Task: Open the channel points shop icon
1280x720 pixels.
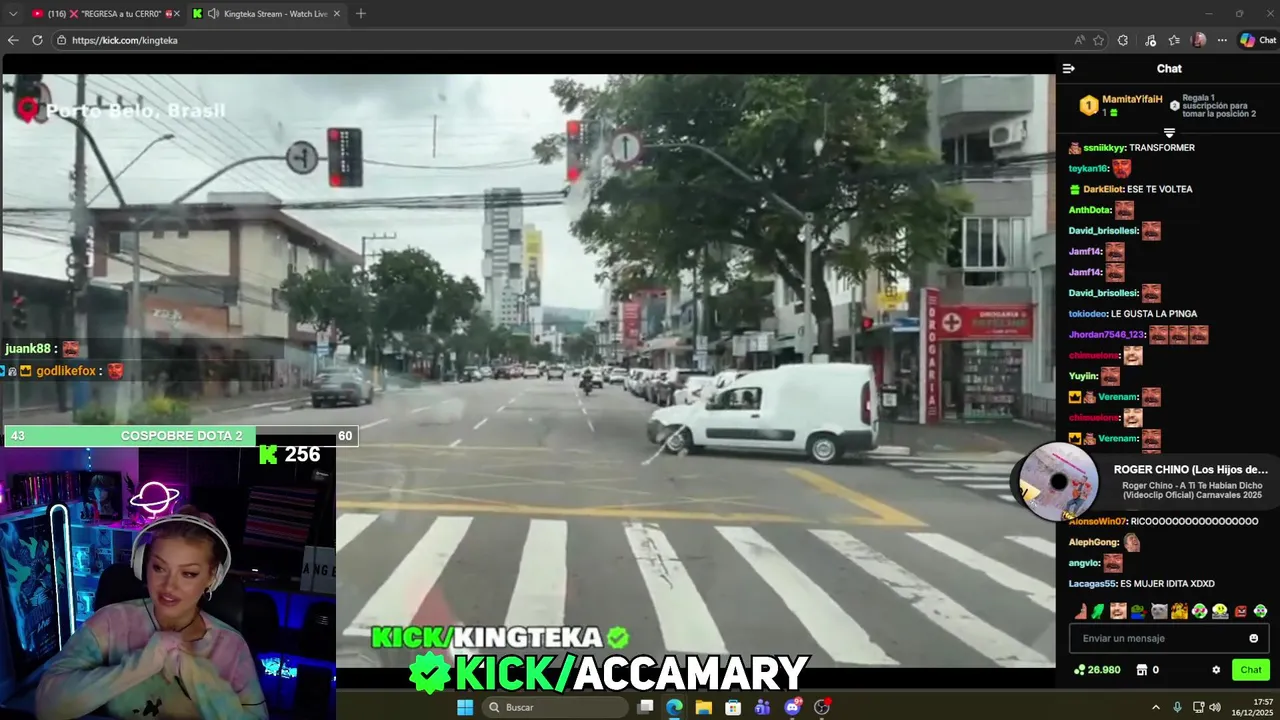Action: pos(1141,670)
